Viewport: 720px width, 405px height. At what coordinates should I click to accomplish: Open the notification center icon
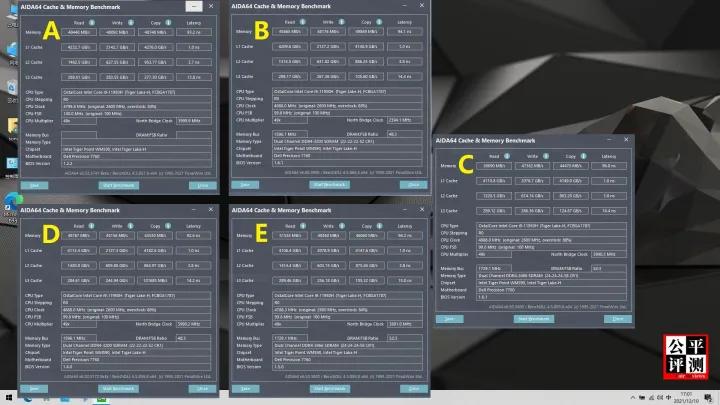pyautogui.click(x=708, y=398)
